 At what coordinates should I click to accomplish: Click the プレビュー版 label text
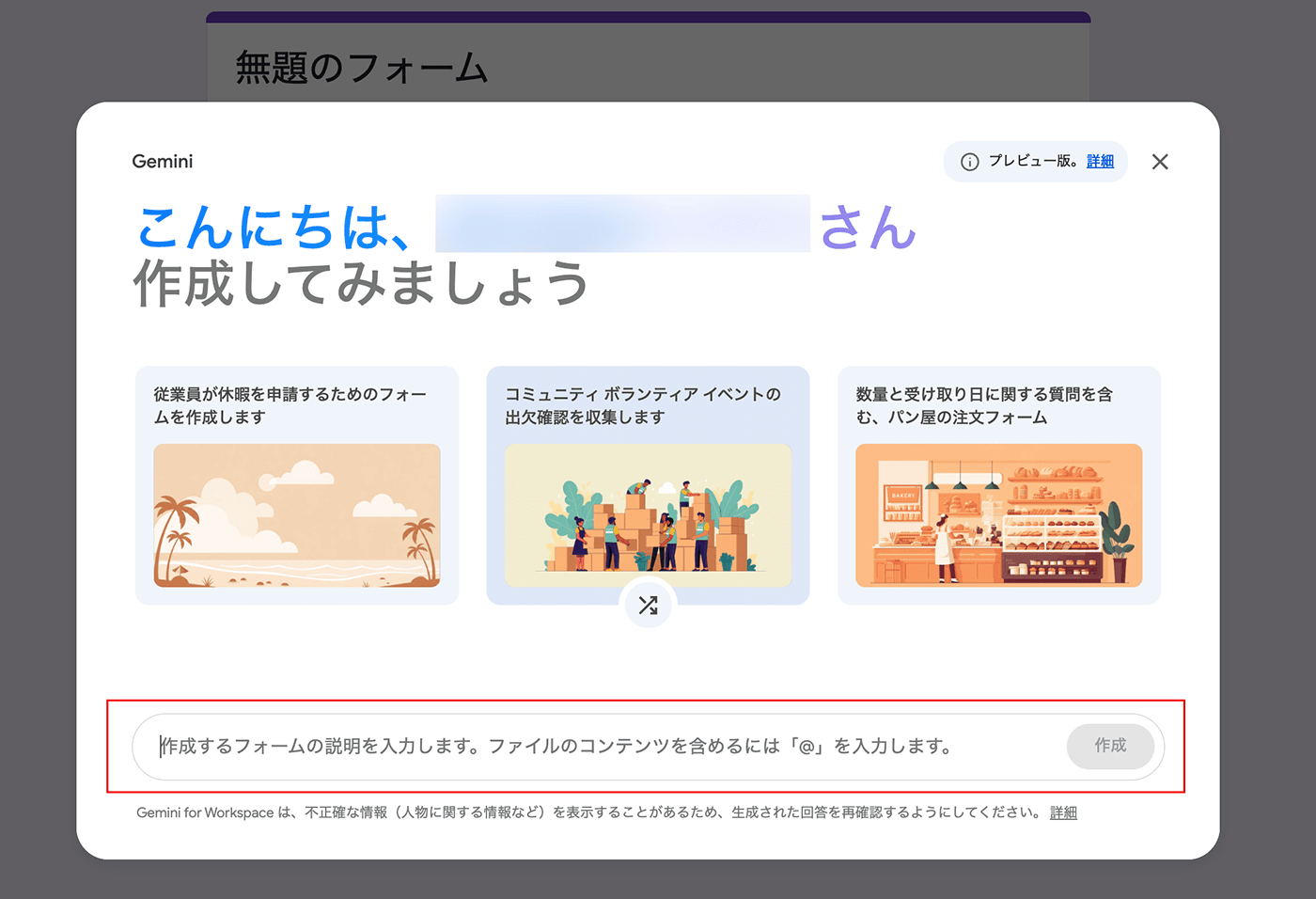pyautogui.click(x=1032, y=162)
